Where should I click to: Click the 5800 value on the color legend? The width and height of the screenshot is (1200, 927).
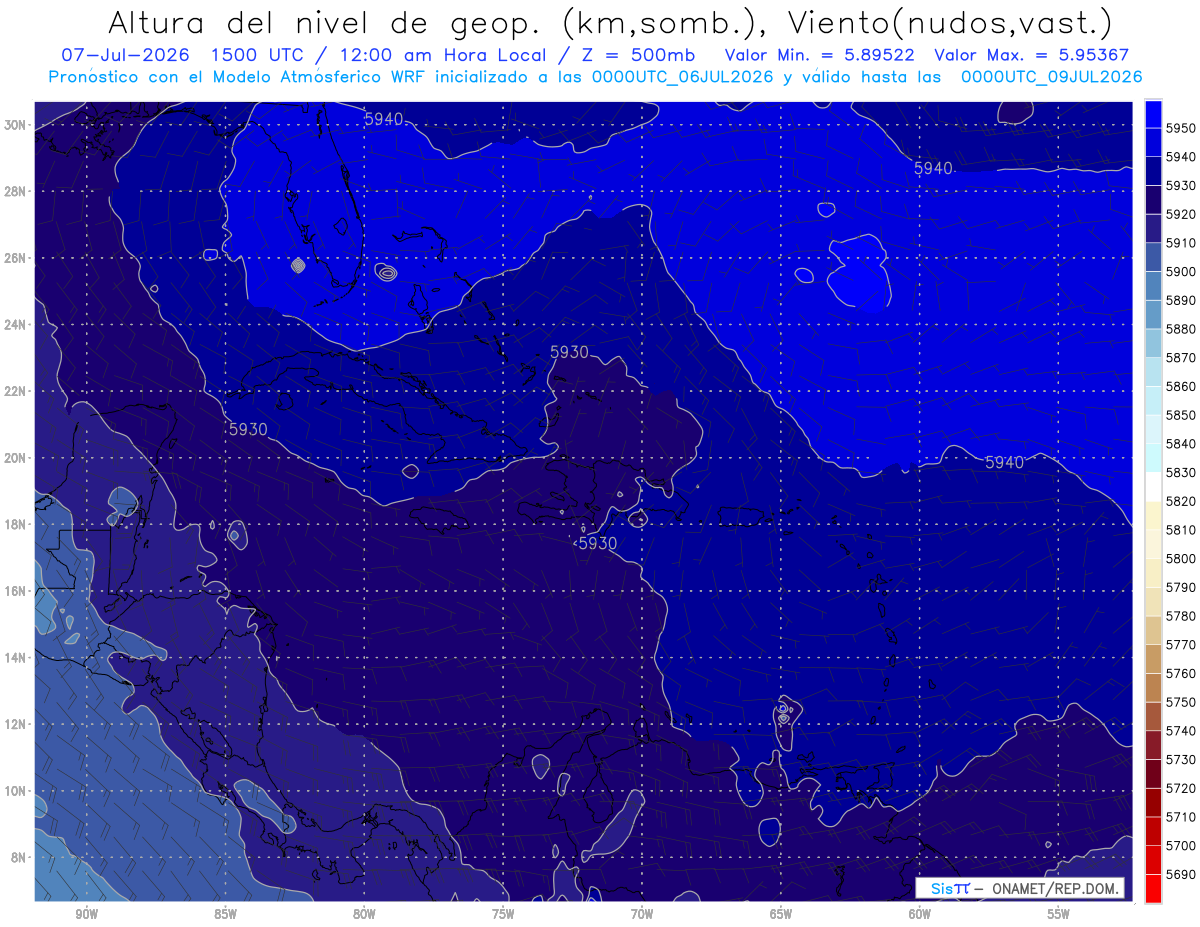tap(1181, 558)
